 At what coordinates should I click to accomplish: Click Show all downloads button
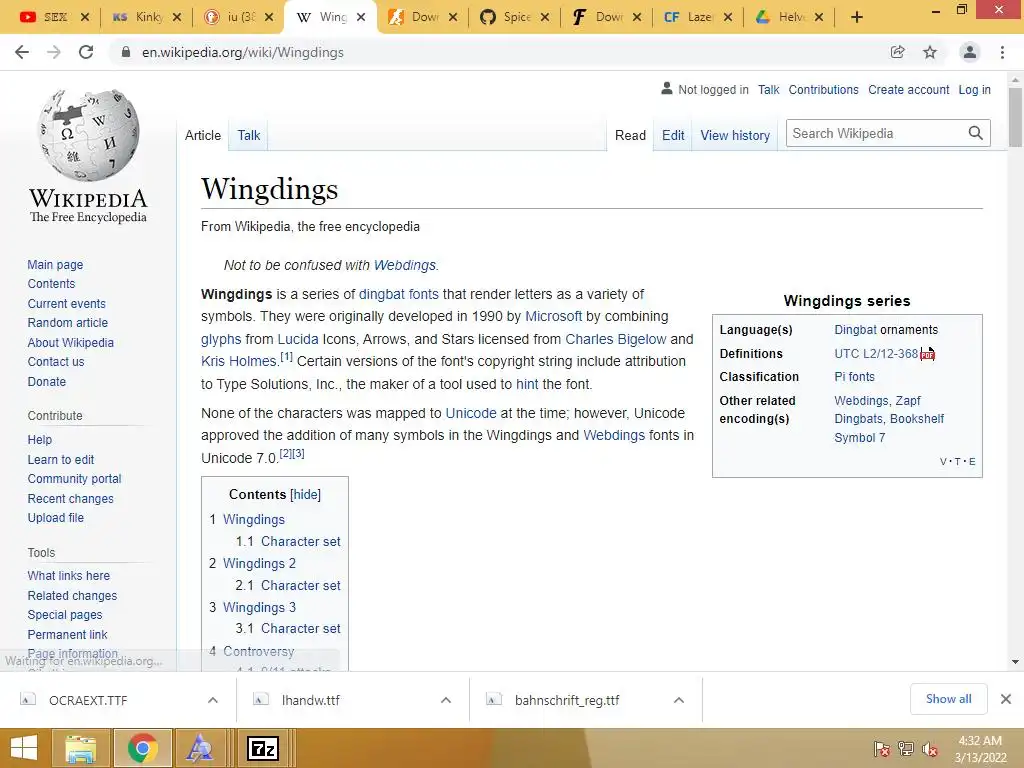coord(948,699)
